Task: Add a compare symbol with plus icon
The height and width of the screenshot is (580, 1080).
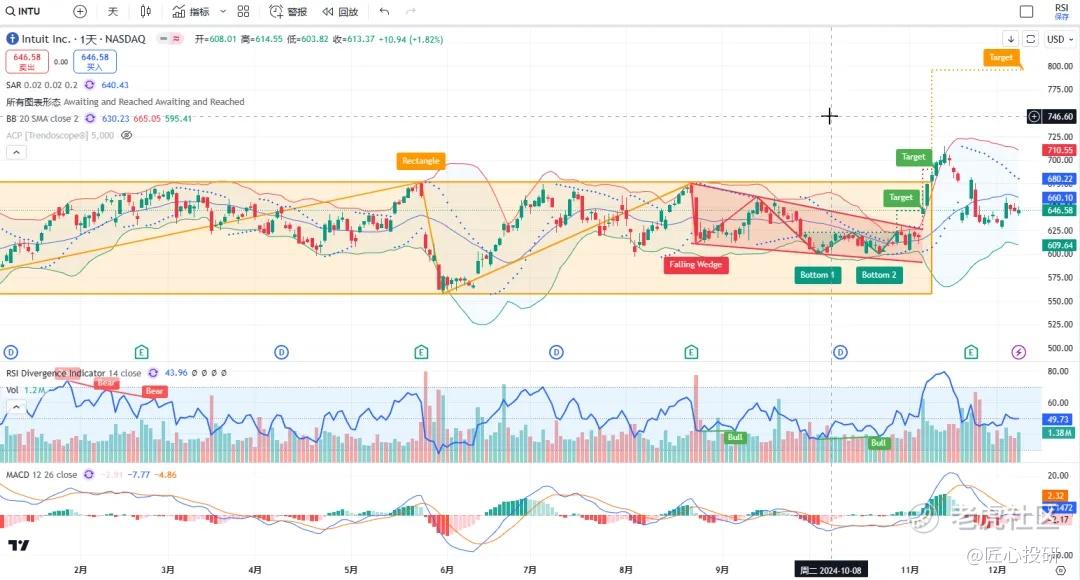Action: coord(80,11)
